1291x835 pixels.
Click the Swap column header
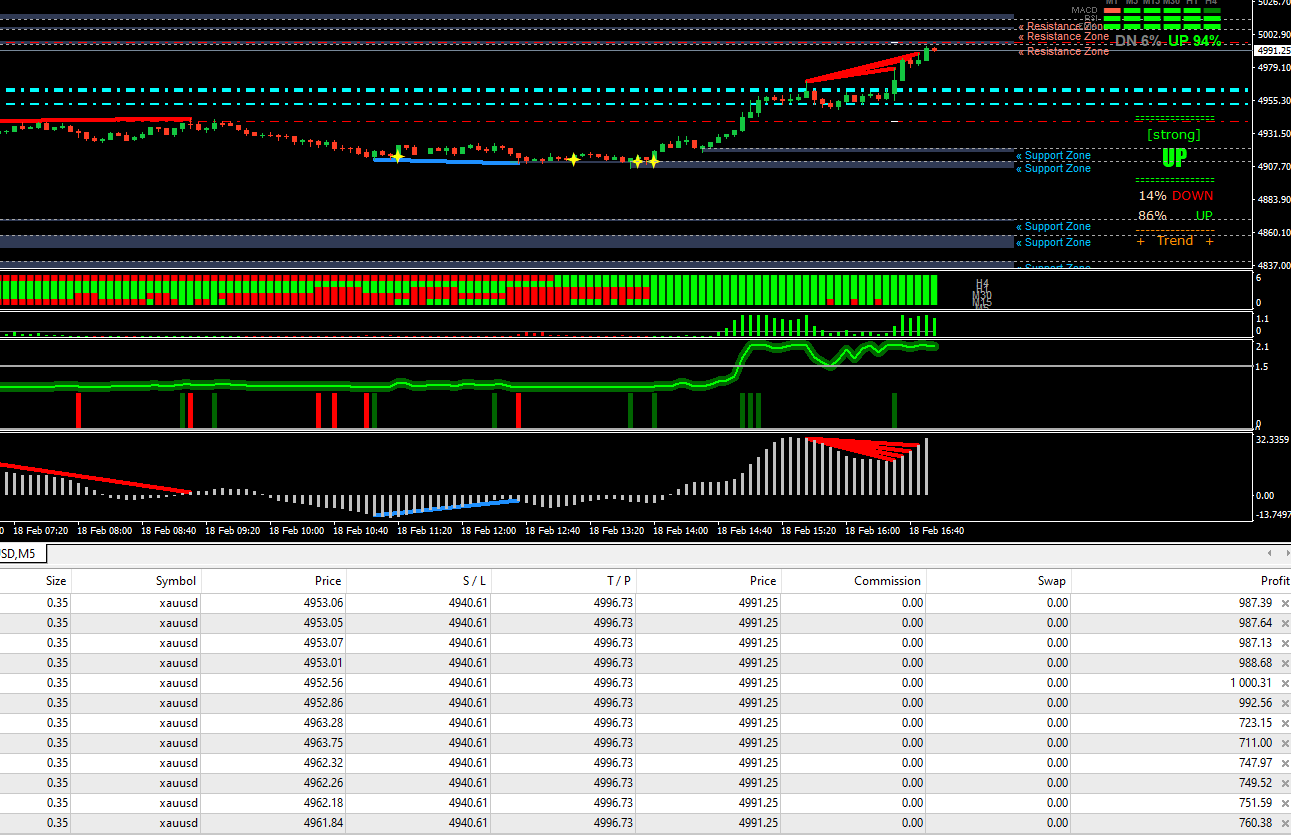[x=1051, y=580]
